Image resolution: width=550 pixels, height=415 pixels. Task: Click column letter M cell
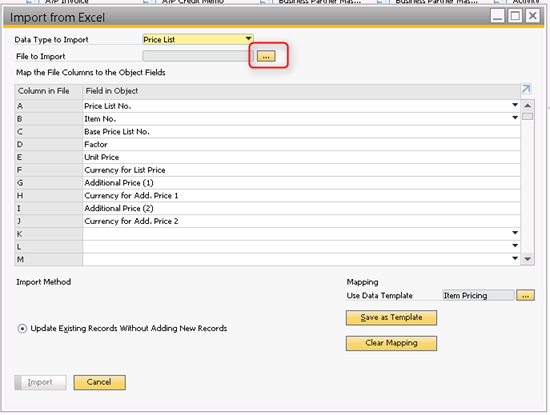click(x=48, y=260)
